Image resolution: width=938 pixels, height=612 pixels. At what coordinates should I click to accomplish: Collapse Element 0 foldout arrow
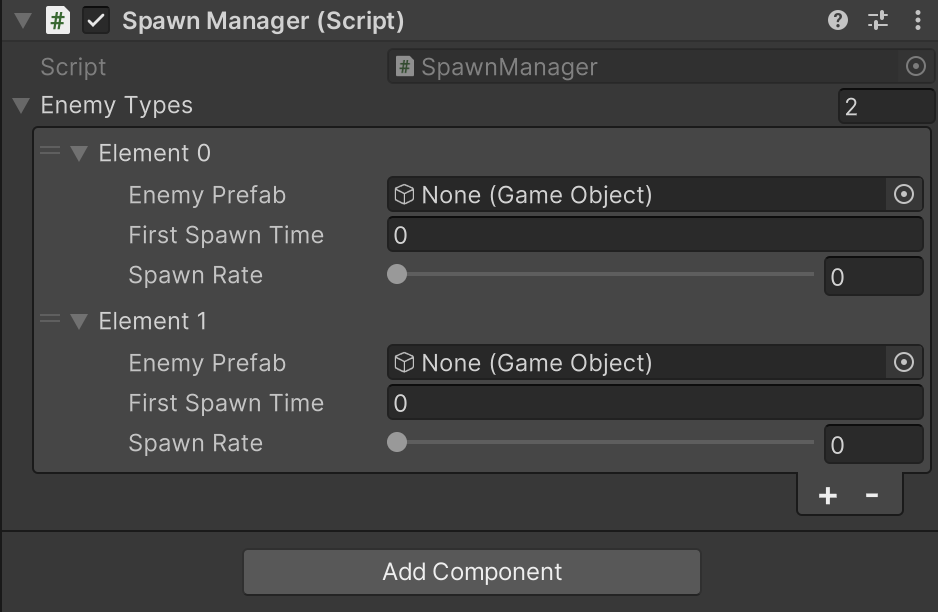coord(79,154)
